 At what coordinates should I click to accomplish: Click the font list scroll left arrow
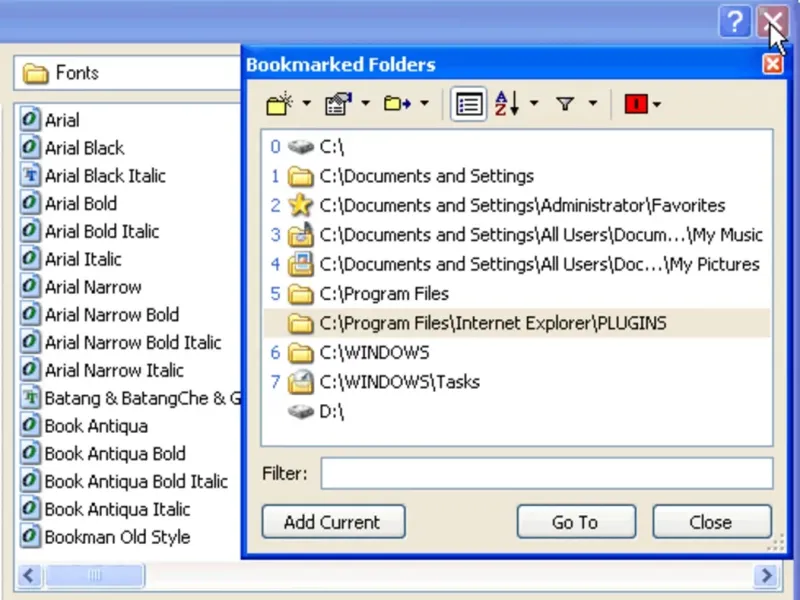pos(29,576)
